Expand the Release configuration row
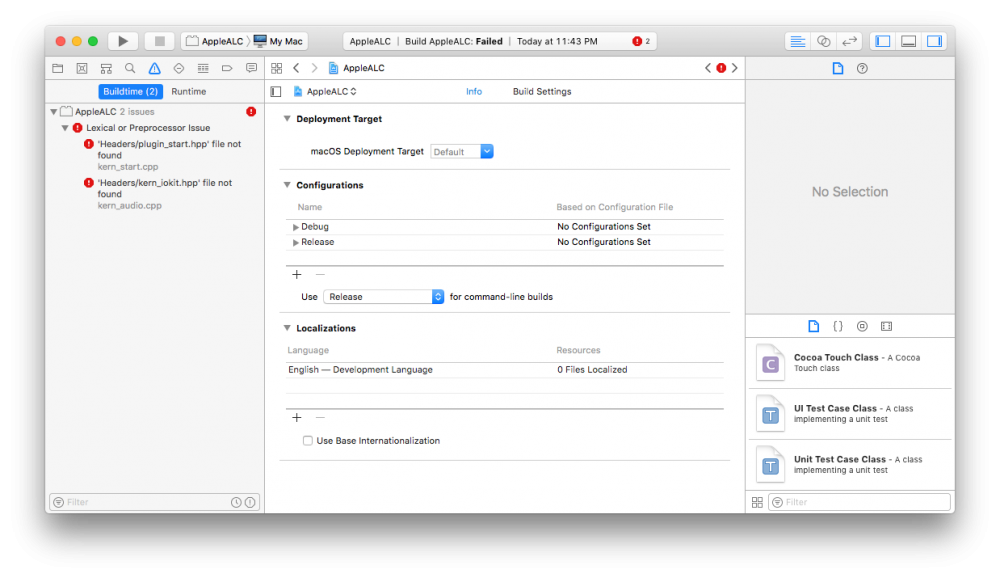 point(295,242)
